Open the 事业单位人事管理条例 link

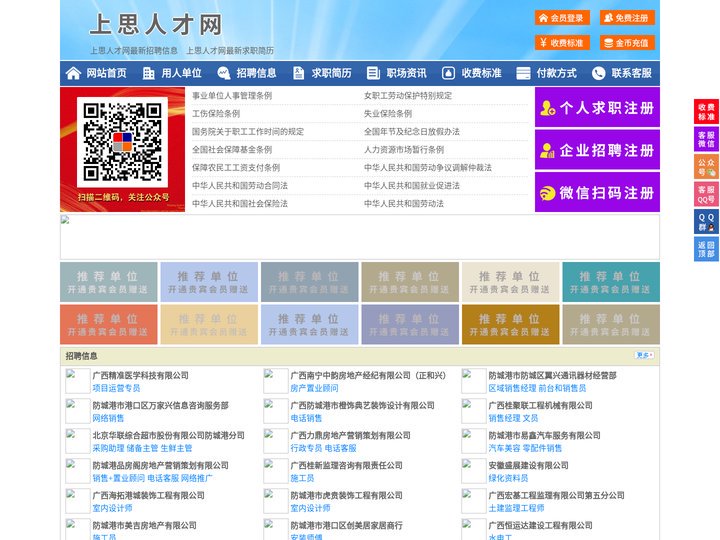(x=232, y=96)
